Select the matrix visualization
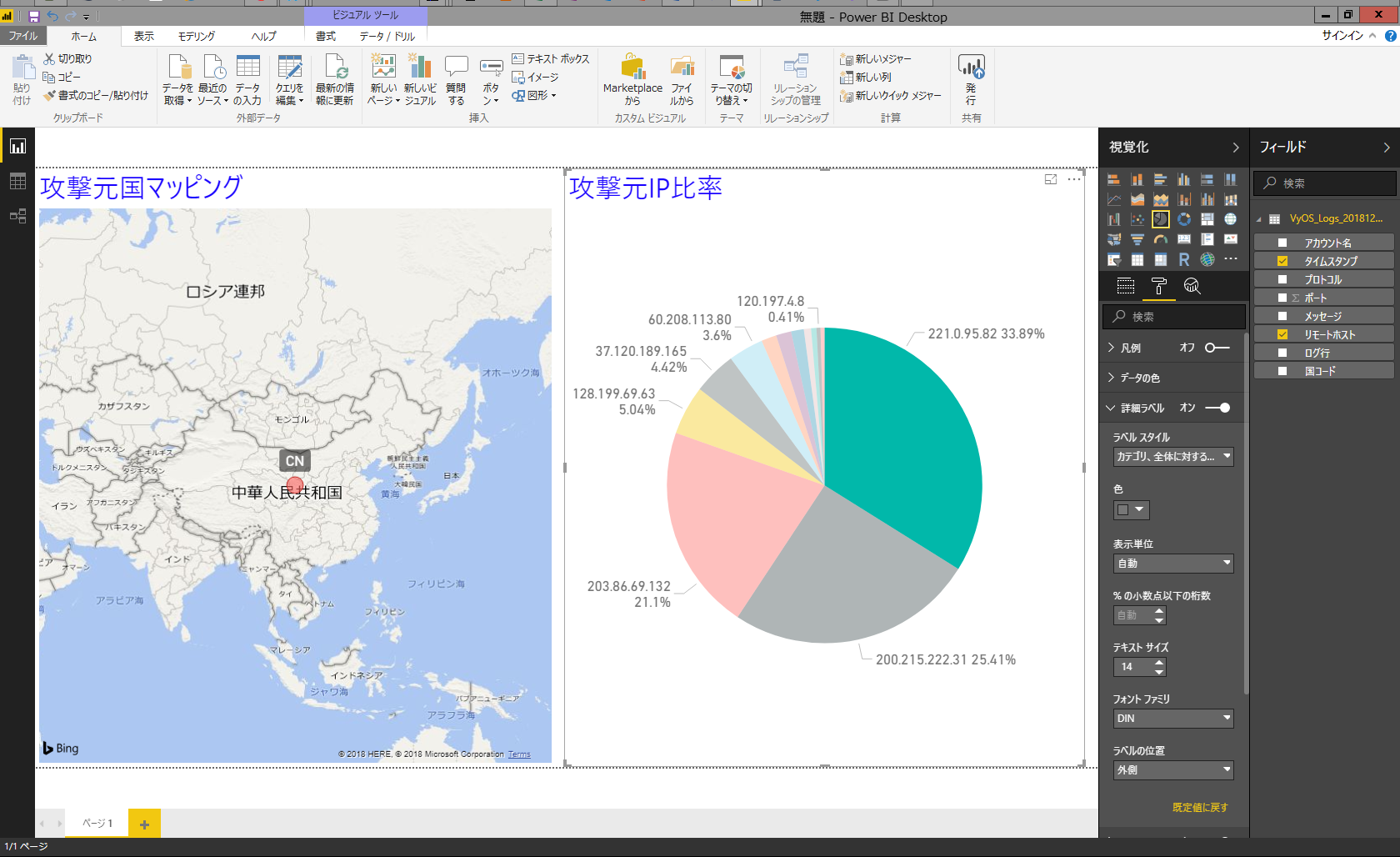 [x=1160, y=259]
